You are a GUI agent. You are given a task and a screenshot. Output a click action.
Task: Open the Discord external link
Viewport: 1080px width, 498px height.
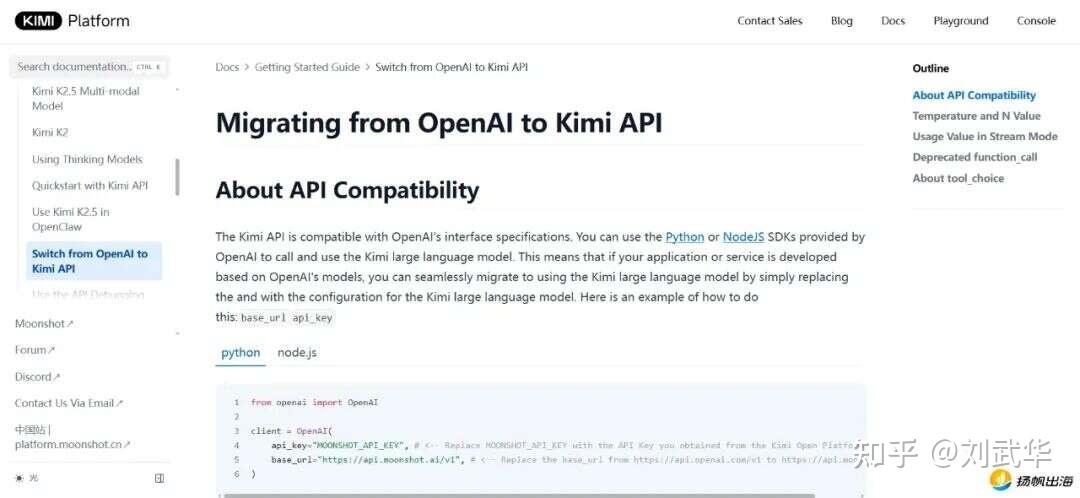[x=37, y=377]
